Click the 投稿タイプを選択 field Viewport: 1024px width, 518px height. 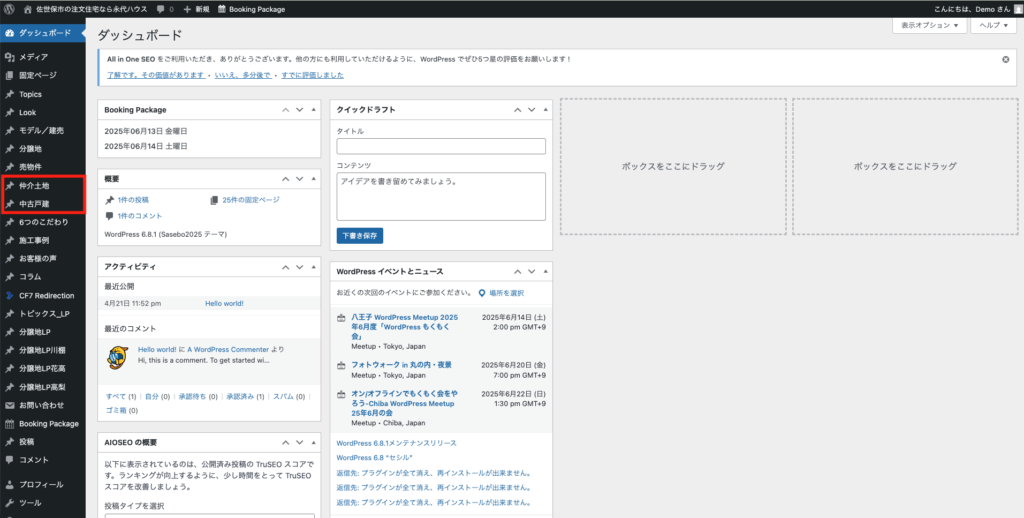pos(209,516)
